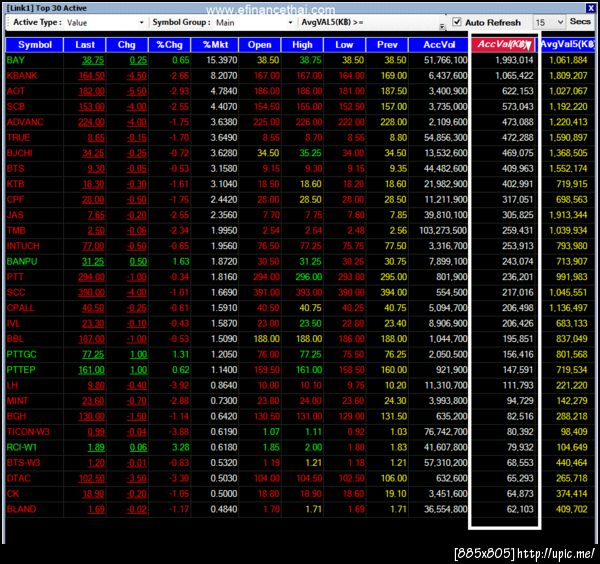This screenshot has width=600, height=564.
Task: Select the LH symbol
Action: 12,385
